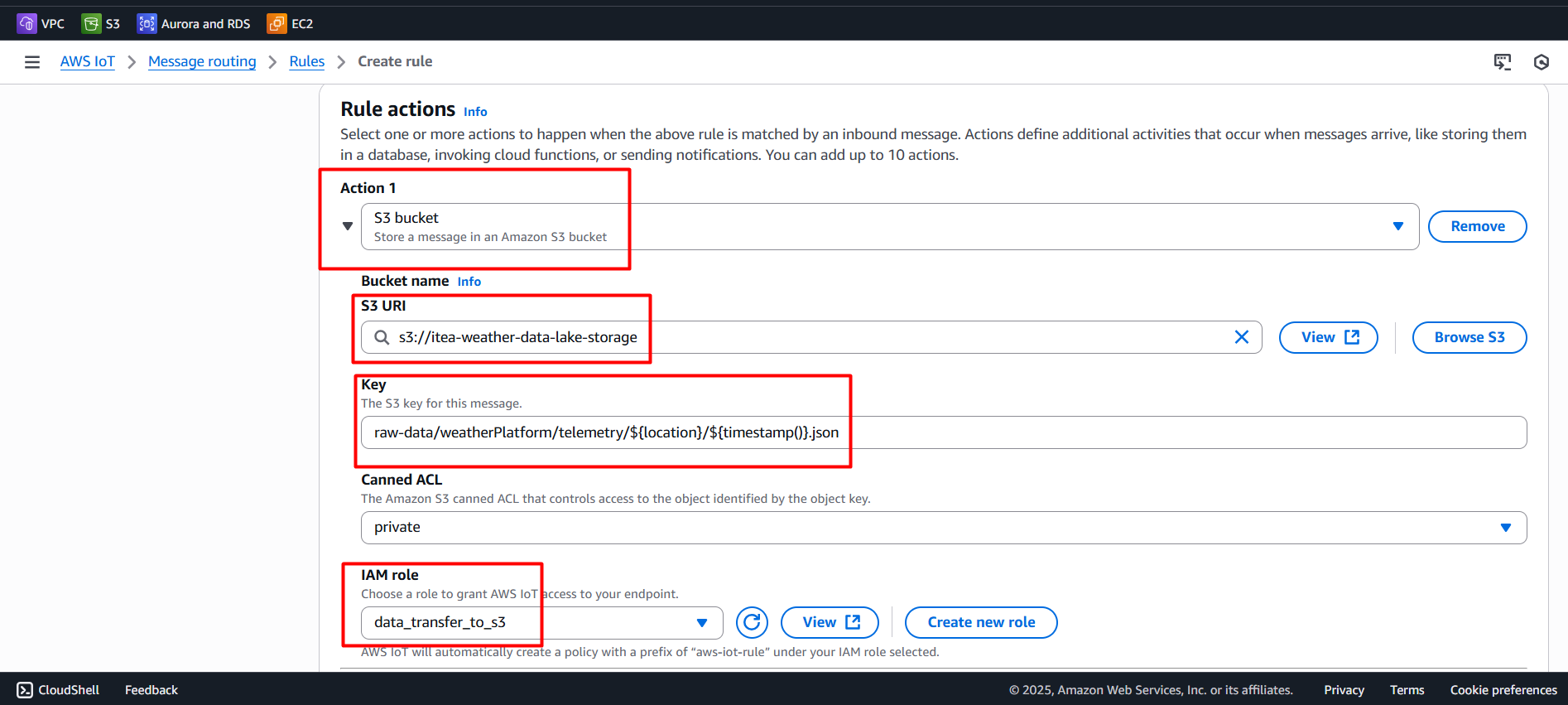Open the screen icon in top right header
Screen dimensions: 1568x705
pyautogui.click(x=1502, y=62)
